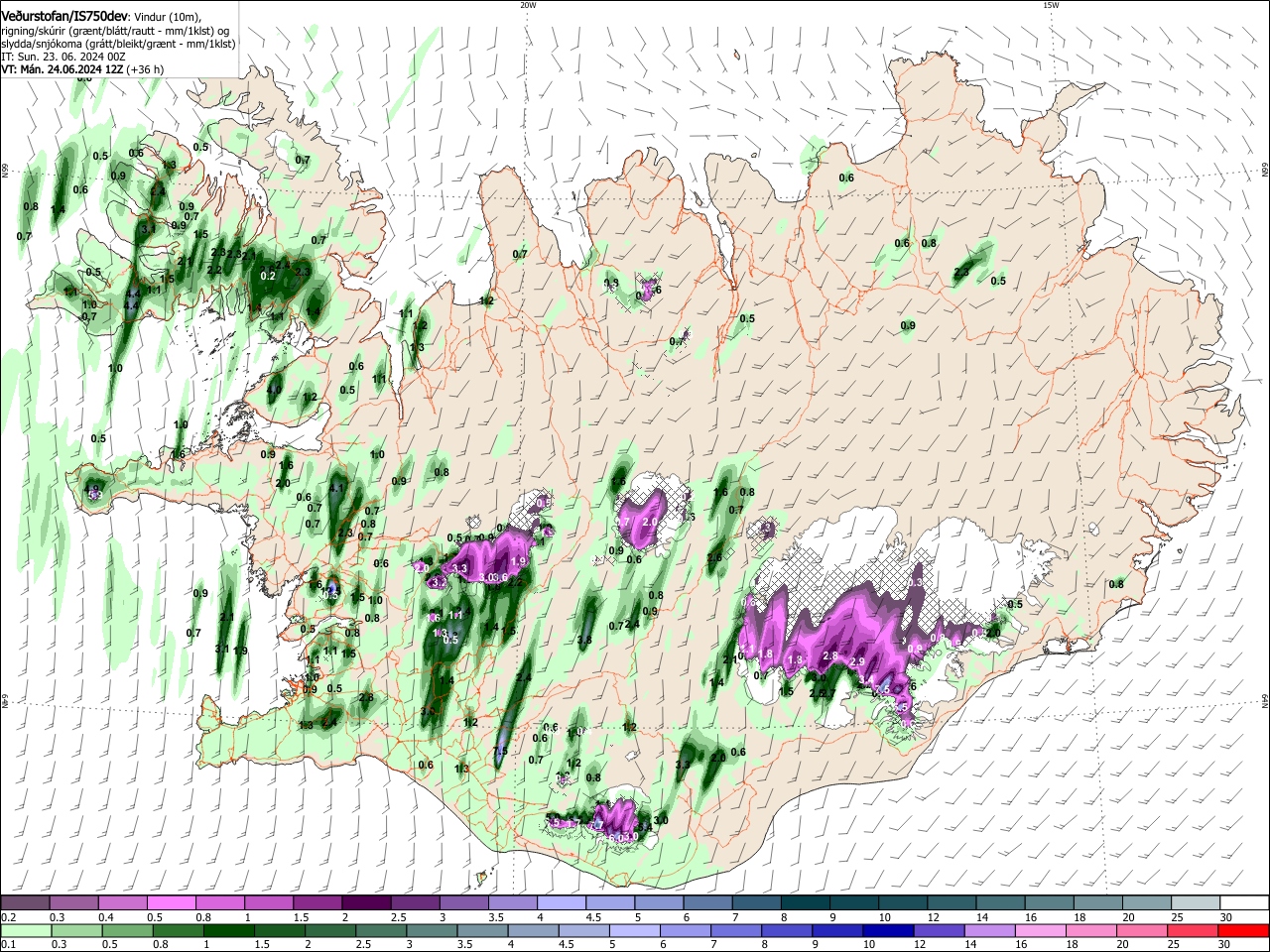Select the 'VT: Mán. 24.06.2024 12Z' valid time
This screenshot has width=1270, height=952.
(x=62, y=69)
